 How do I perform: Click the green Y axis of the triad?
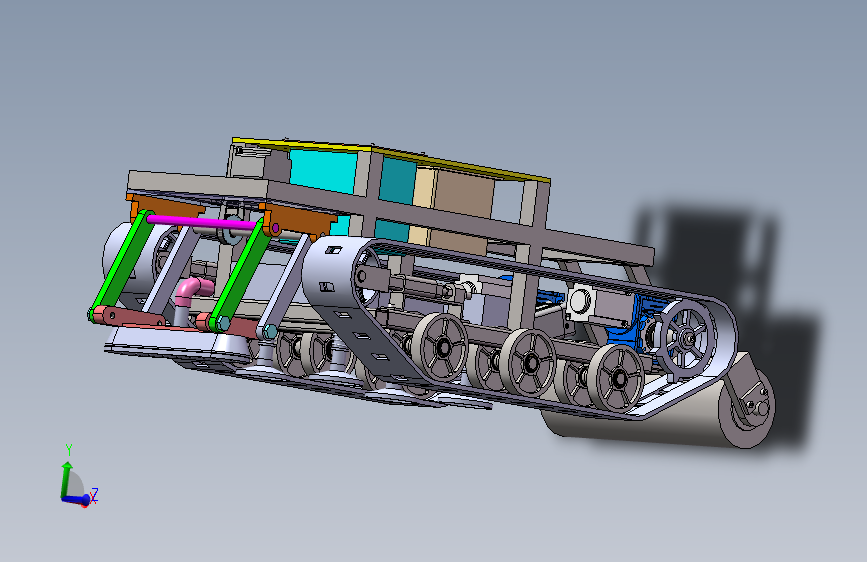66,478
